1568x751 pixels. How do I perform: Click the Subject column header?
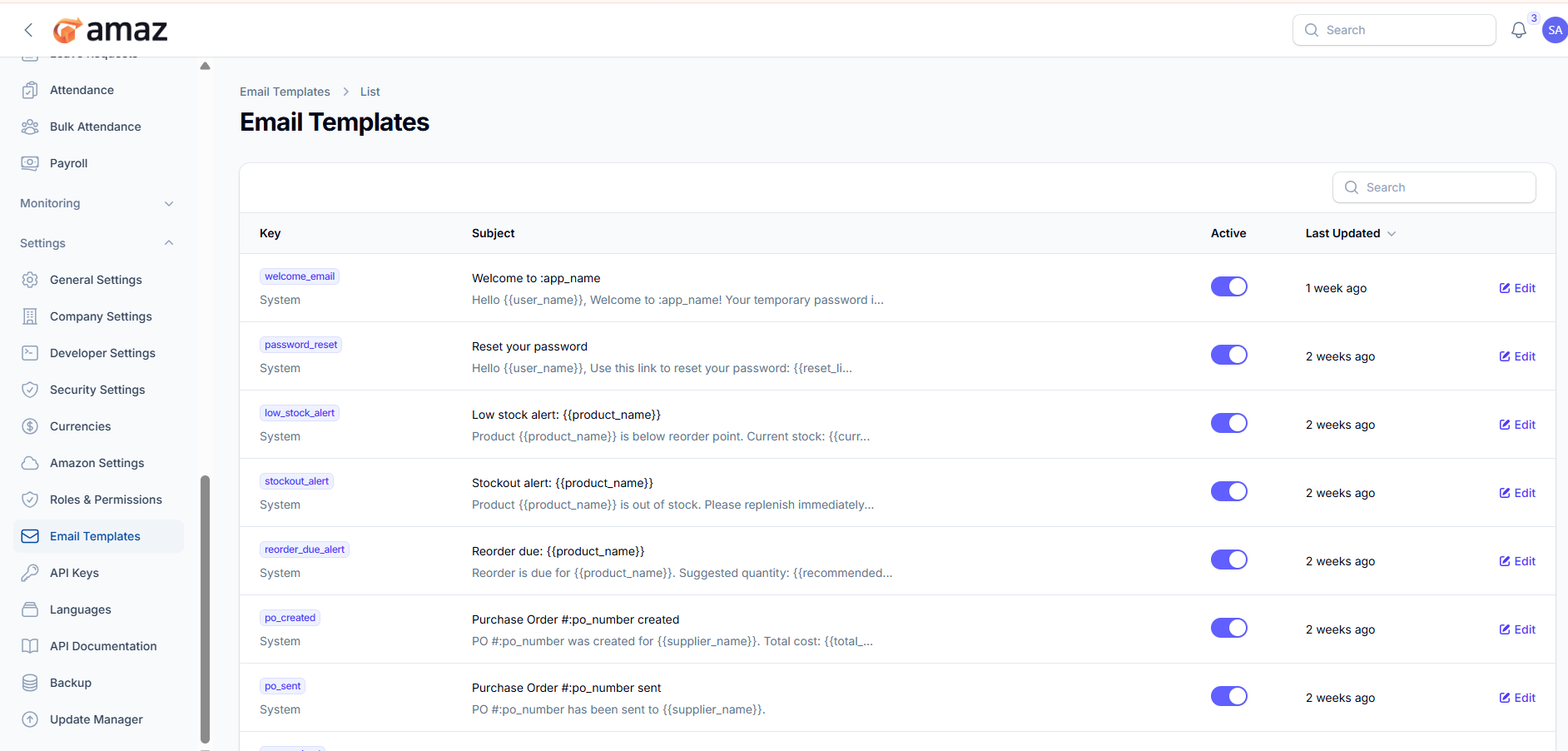pyautogui.click(x=493, y=233)
